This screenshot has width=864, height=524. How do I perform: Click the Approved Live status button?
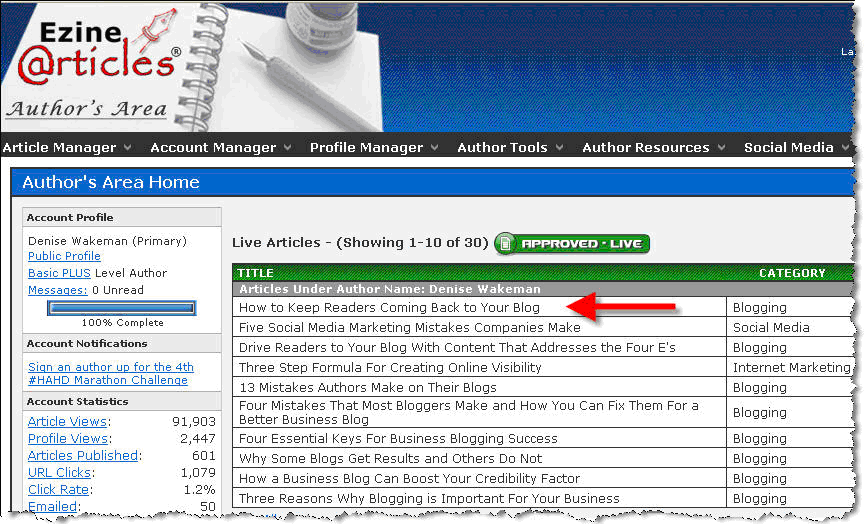coord(572,244)
